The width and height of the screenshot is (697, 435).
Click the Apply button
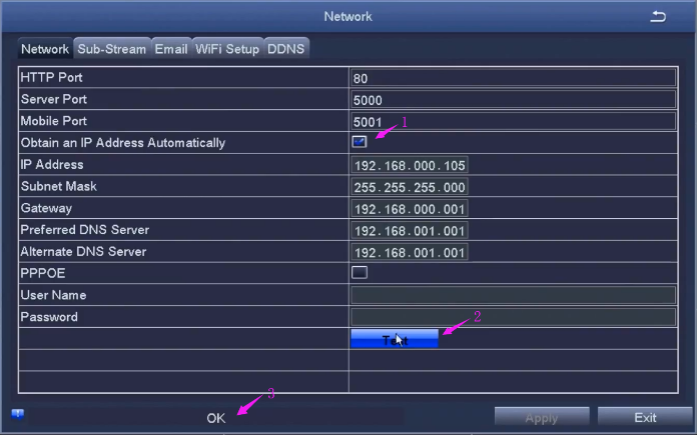541,417
